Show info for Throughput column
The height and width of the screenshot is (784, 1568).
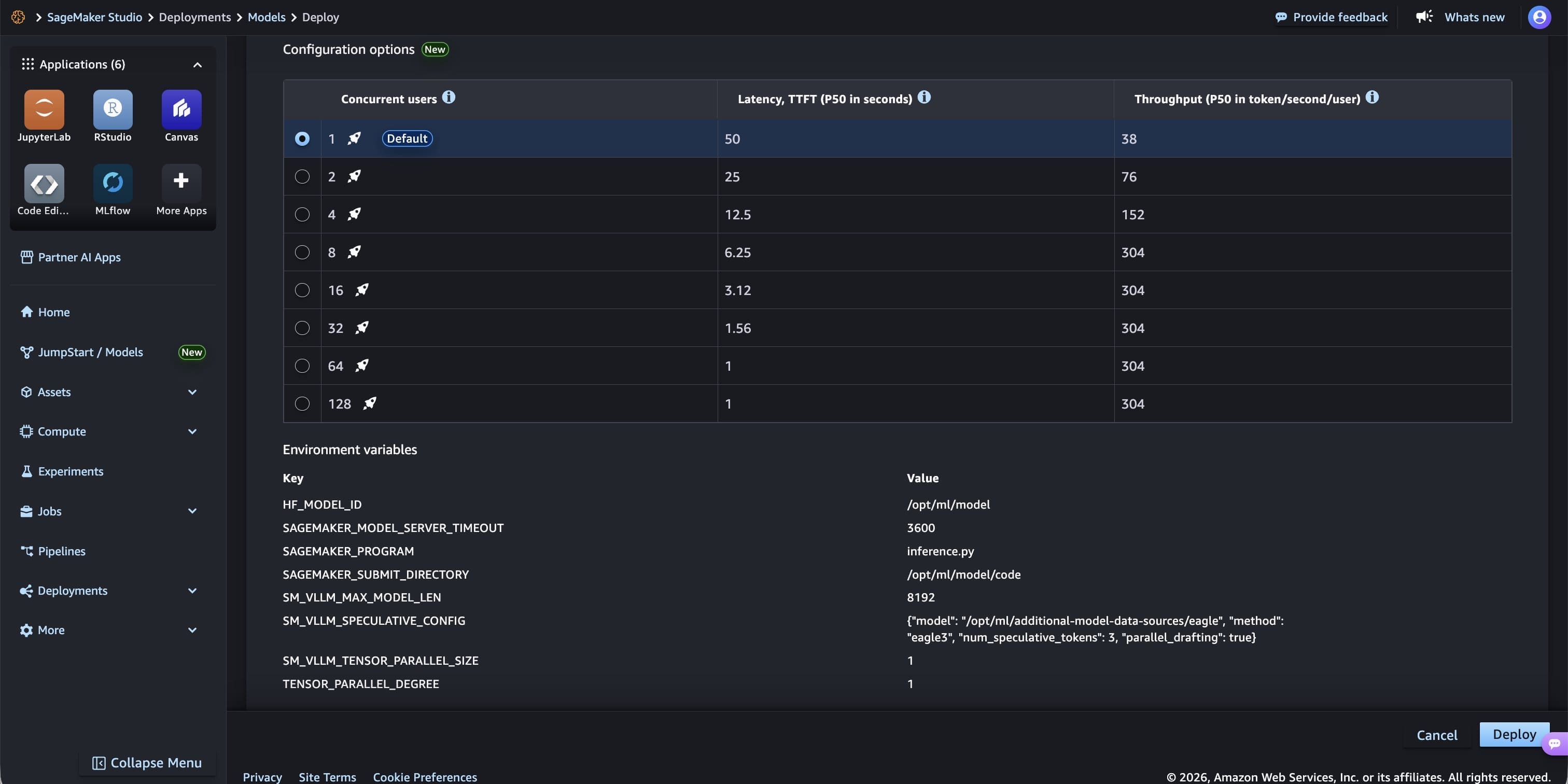(1372, 97)
